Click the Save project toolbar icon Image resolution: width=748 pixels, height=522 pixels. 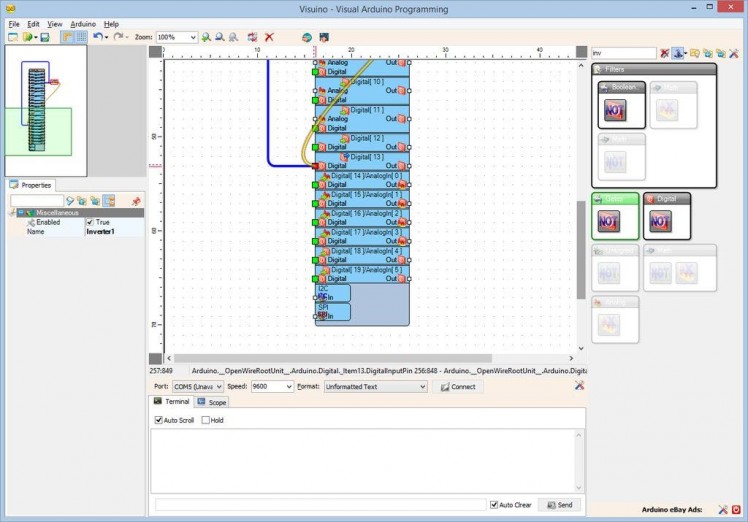pos(45,37)
